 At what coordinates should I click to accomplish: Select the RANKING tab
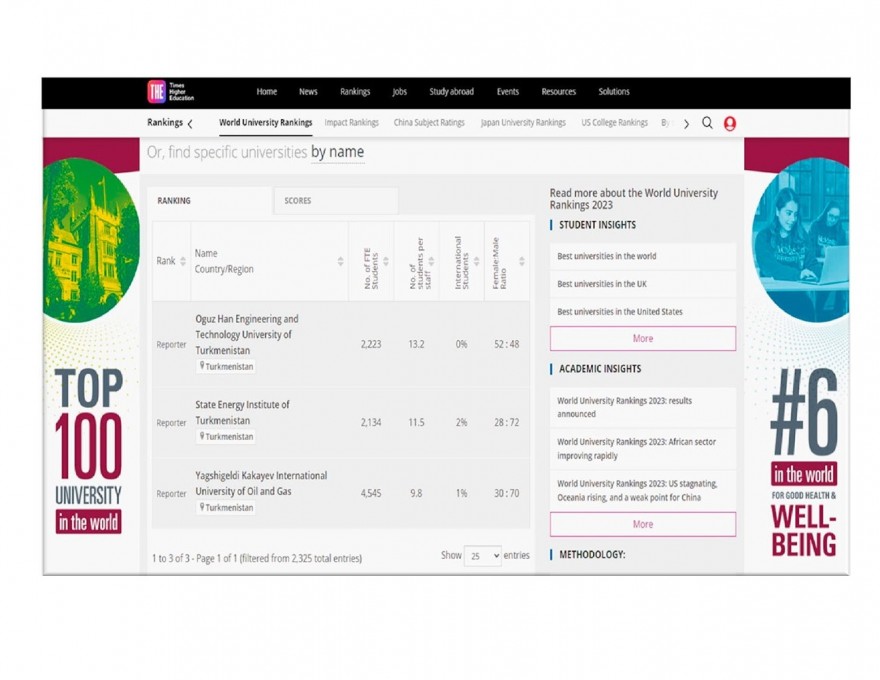[174, 201]
